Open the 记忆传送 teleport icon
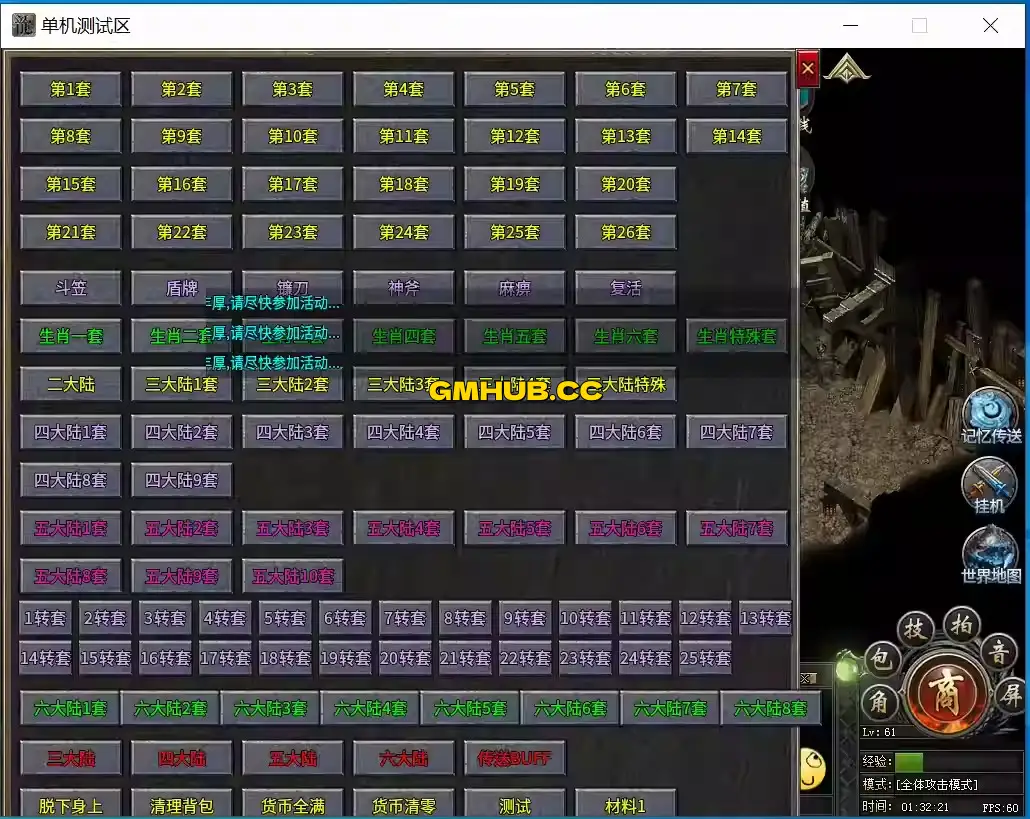The width and height of the screenshot is (1030, 819). point(991,412)
